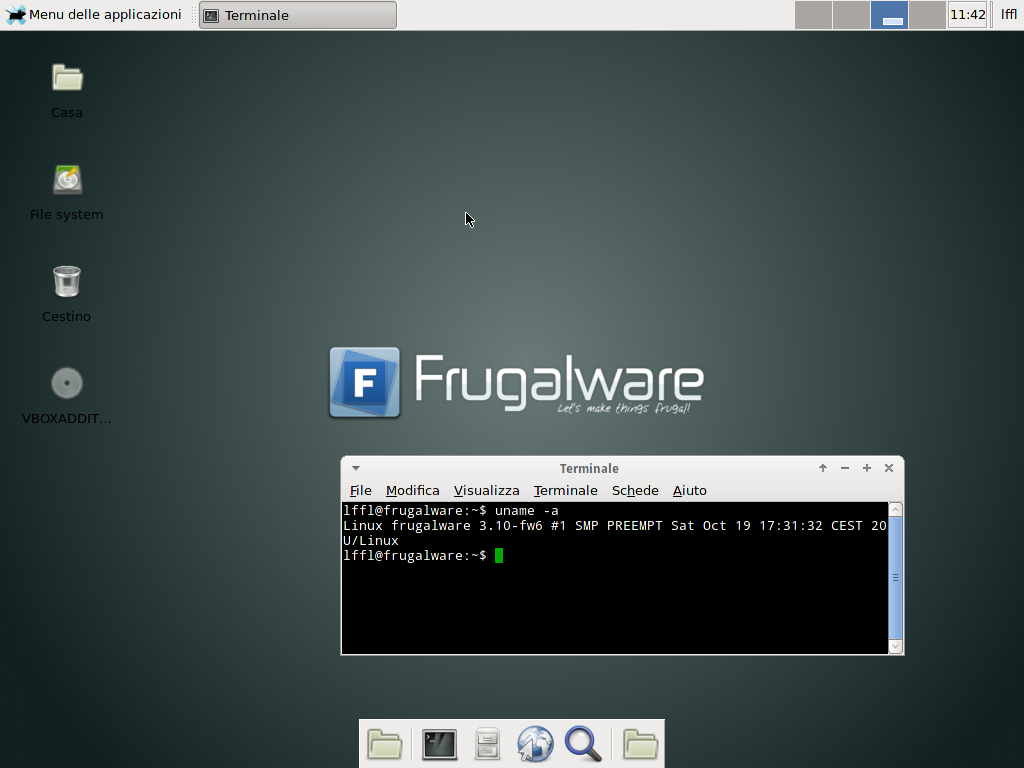The height and width of the screenshot is (768, 1024).
Task: Switch to the first workspace
Action: tap(813, 15)
